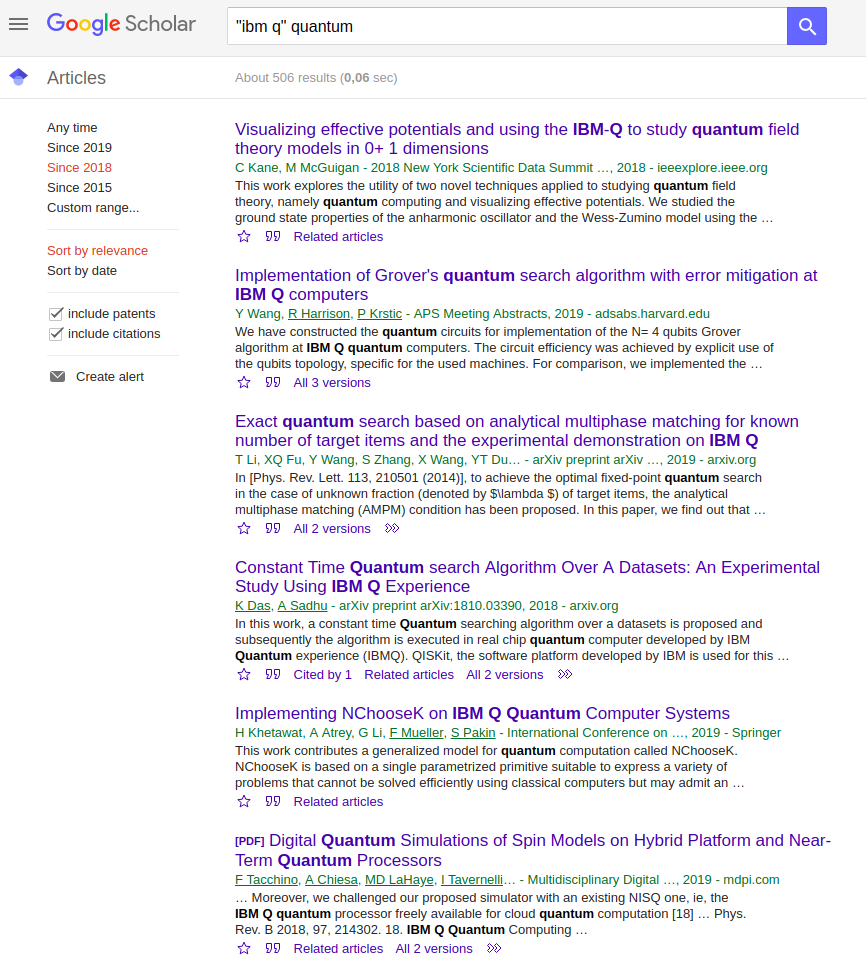Screen dimensions: 866x964
Task: Expand more options for Digital Quantum Simulations result
Action: [x=494, y=948]
